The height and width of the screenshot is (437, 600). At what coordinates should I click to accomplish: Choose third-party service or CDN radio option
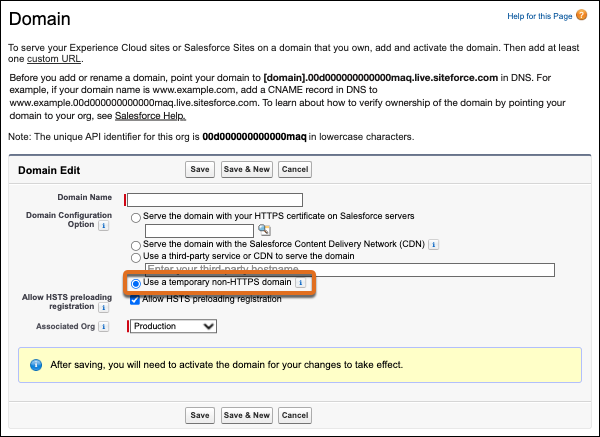pos(136,257)
